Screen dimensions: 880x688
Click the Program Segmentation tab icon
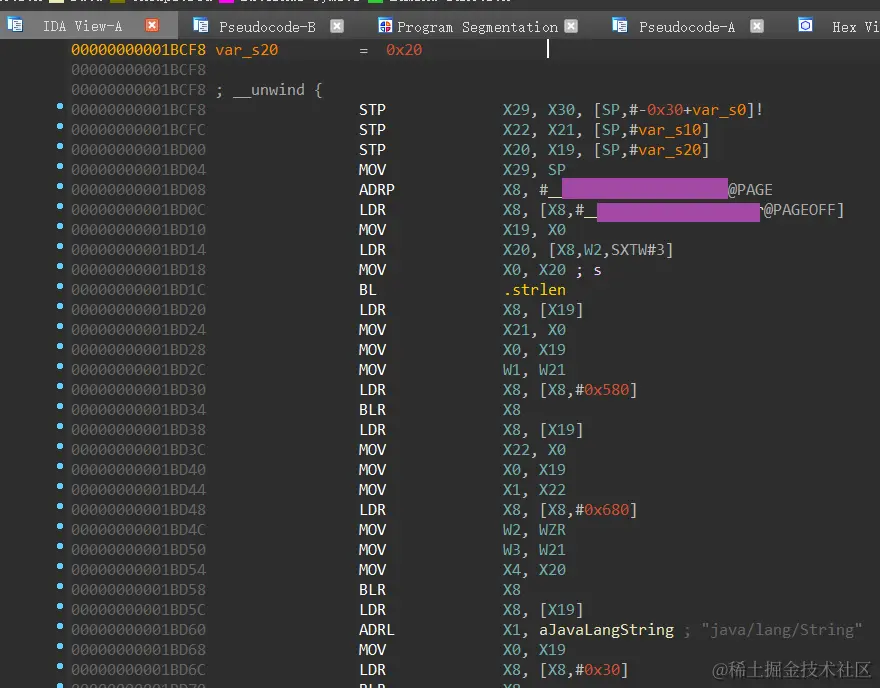(385, 25)
